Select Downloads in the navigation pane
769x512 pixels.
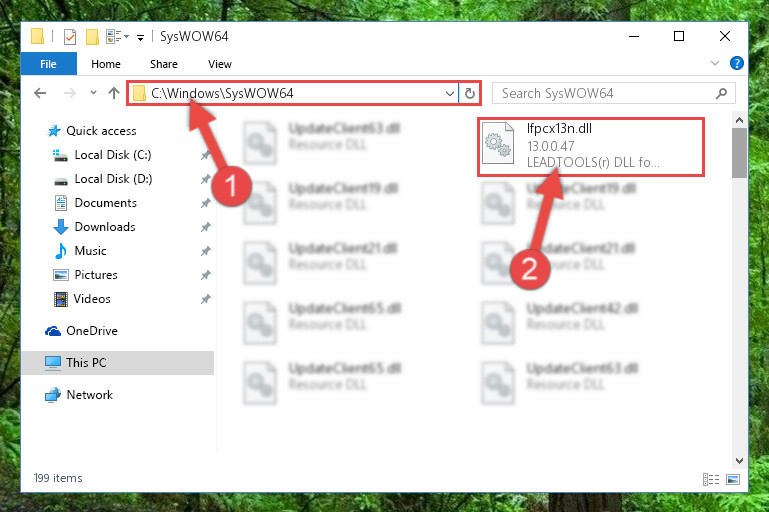(105, 227)
